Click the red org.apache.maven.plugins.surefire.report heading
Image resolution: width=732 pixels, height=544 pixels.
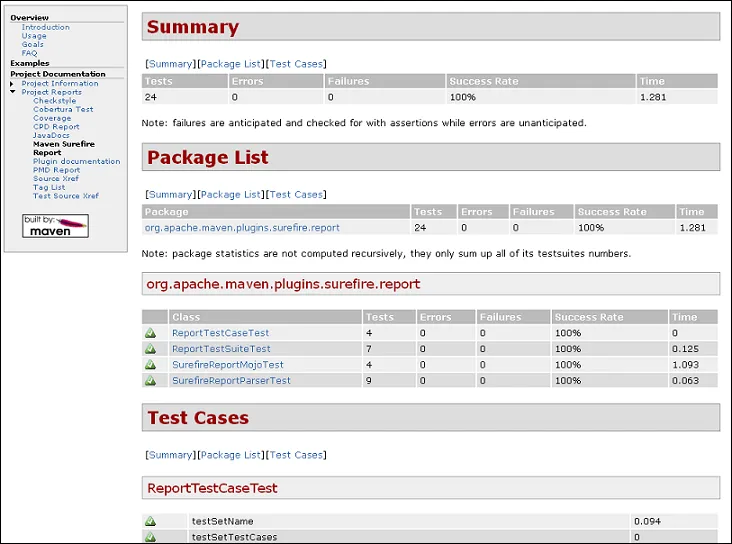click(x=283, y=284)
